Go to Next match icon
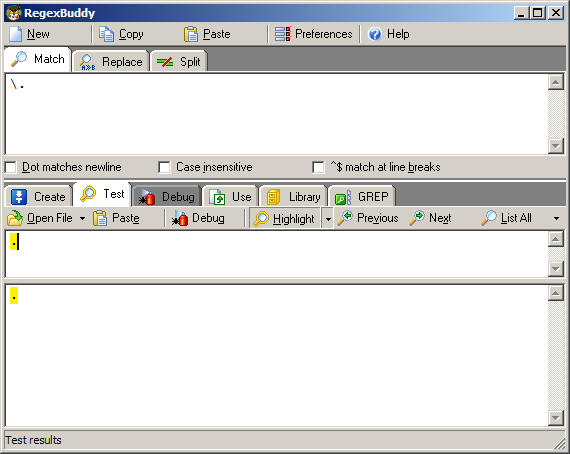570x454 pixels. [x=417, y=218]
